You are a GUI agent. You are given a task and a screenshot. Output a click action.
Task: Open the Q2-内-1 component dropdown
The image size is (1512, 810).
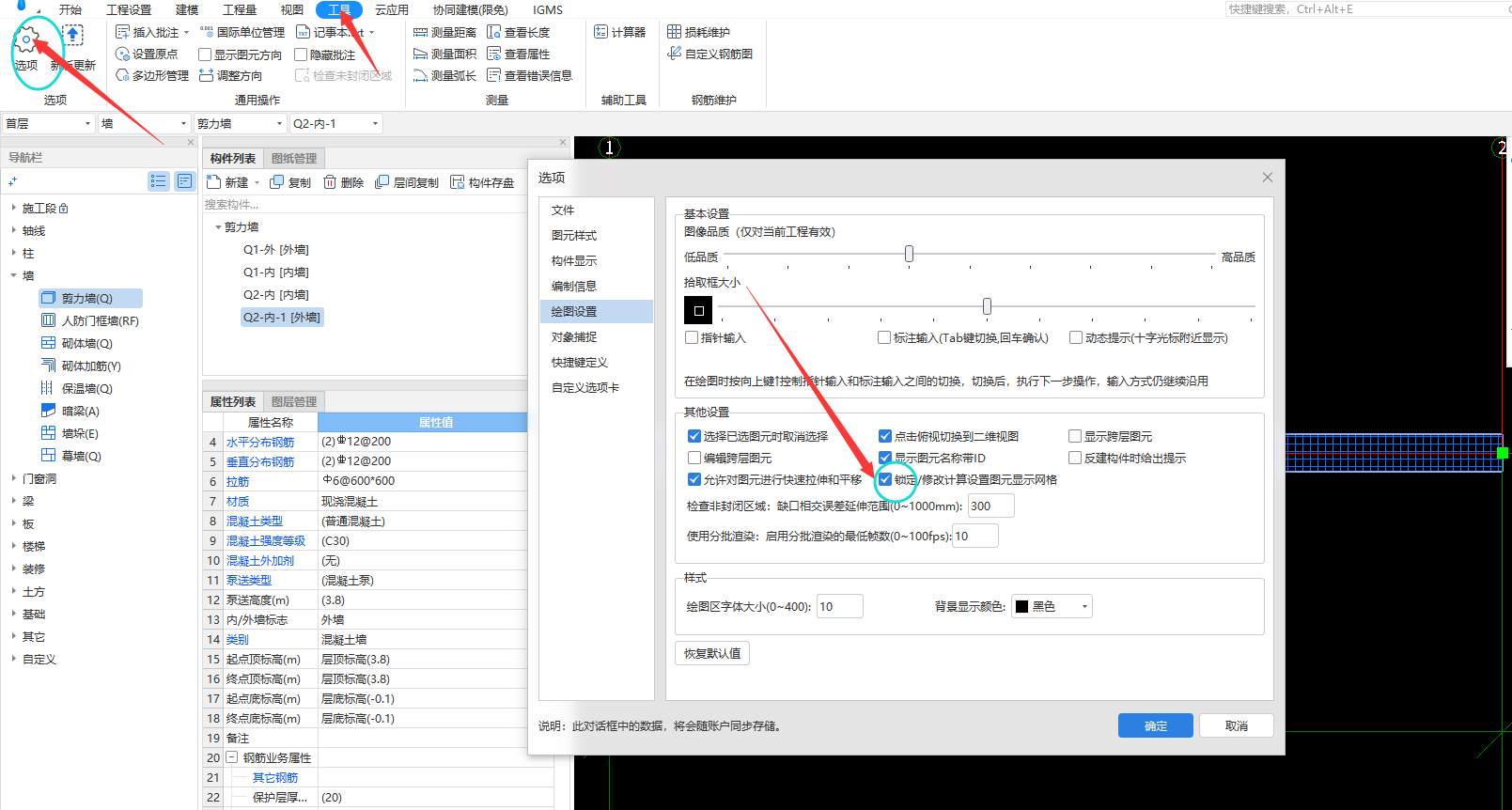click(x=335, y=123)
